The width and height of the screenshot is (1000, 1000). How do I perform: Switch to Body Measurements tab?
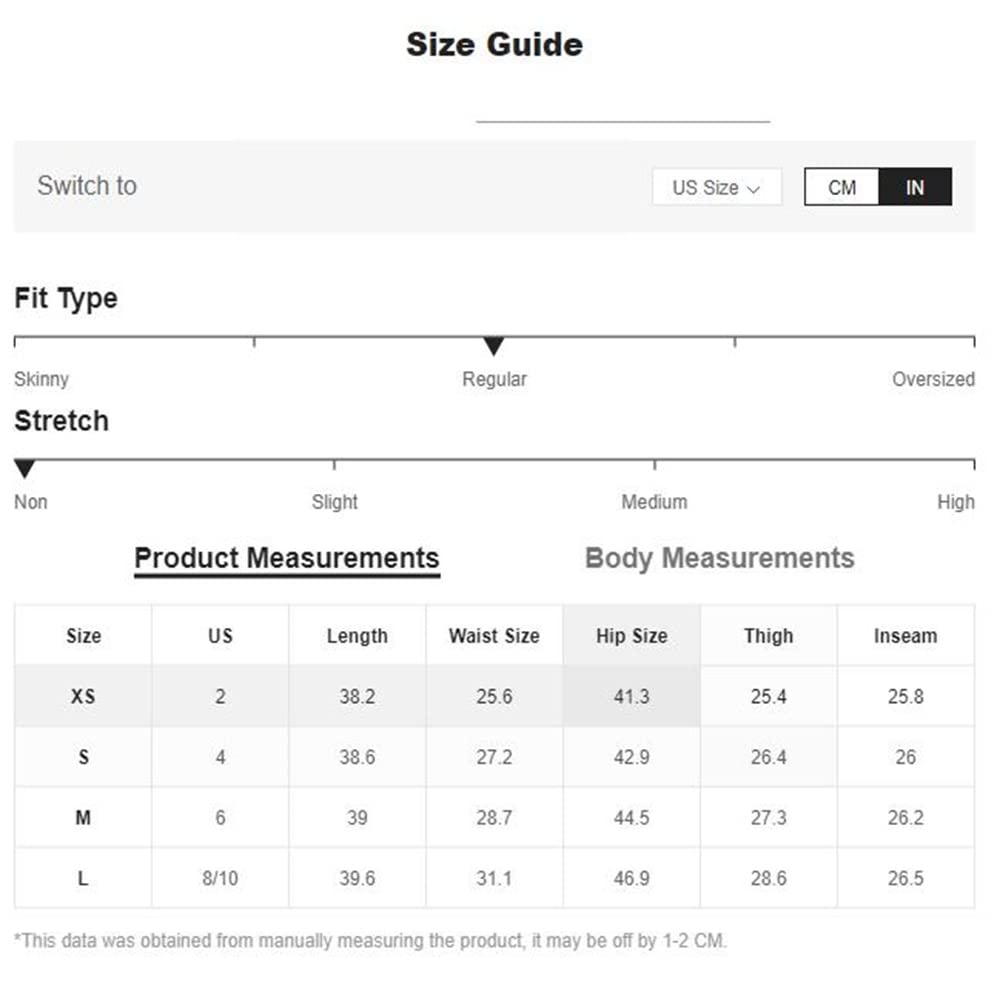pos(719,558)
